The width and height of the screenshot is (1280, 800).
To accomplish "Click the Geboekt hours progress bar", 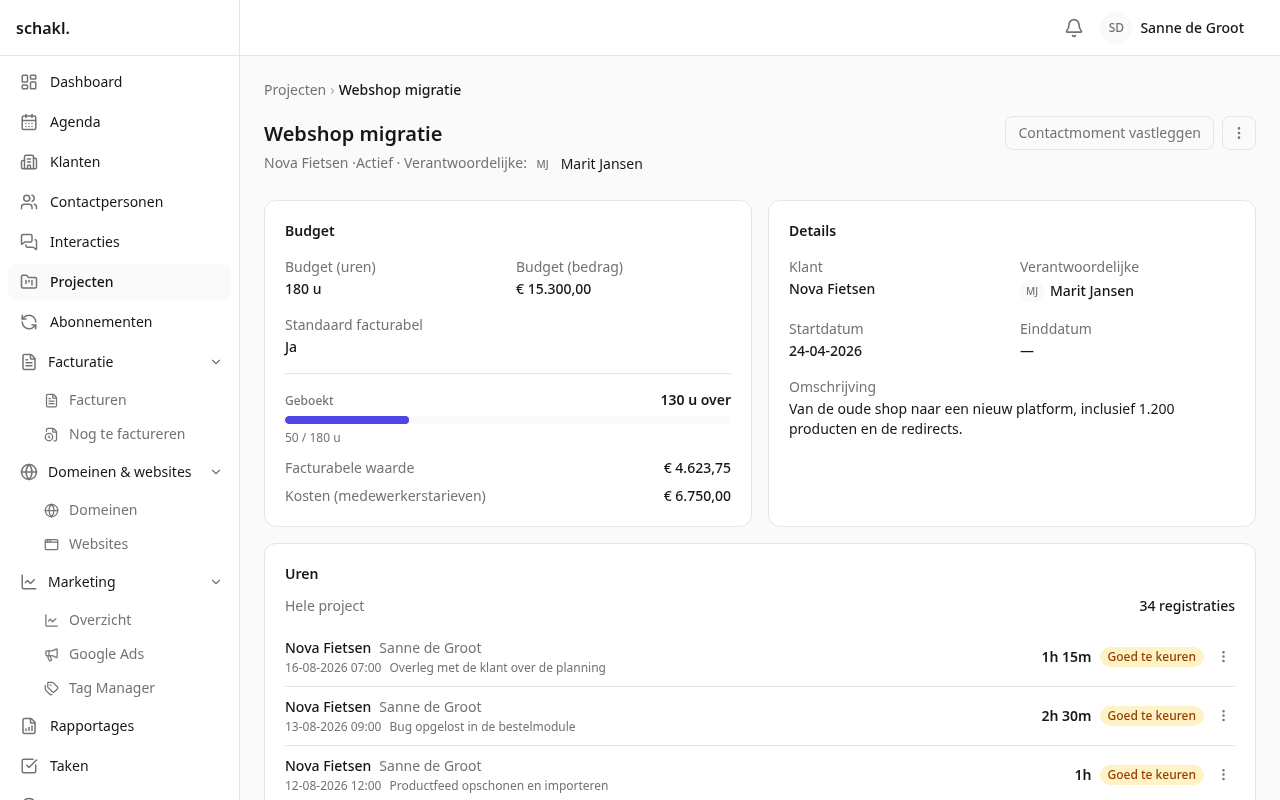I will click(x=508, y=420).
